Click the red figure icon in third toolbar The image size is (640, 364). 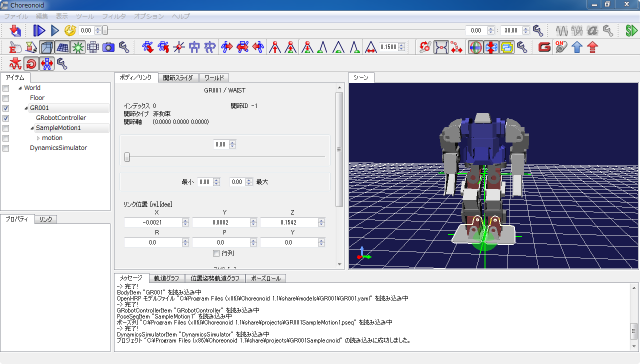pyautogui.click(x=15, y=64)
